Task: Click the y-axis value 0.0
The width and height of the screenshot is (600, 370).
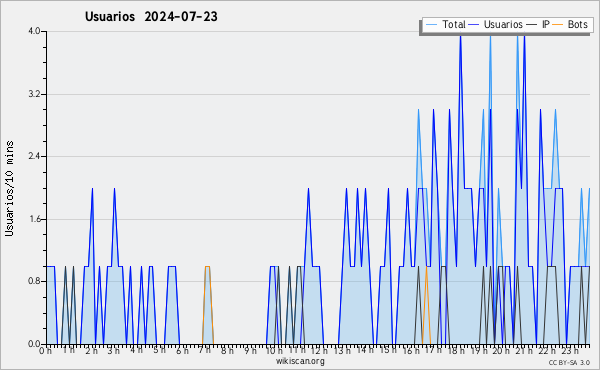Action: point(34,344)
